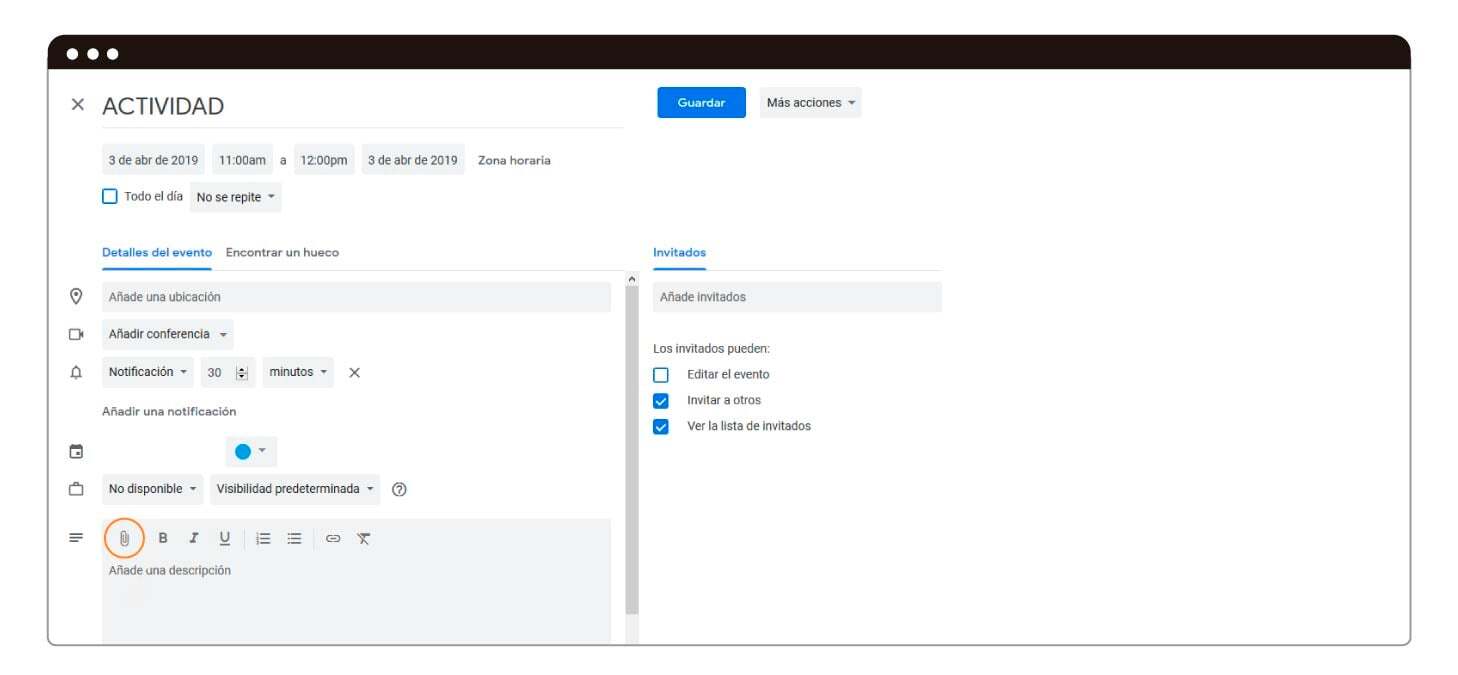Insert a link using the chain icon
This screenshot has height=675, width=1458.
tap(333, 538)
